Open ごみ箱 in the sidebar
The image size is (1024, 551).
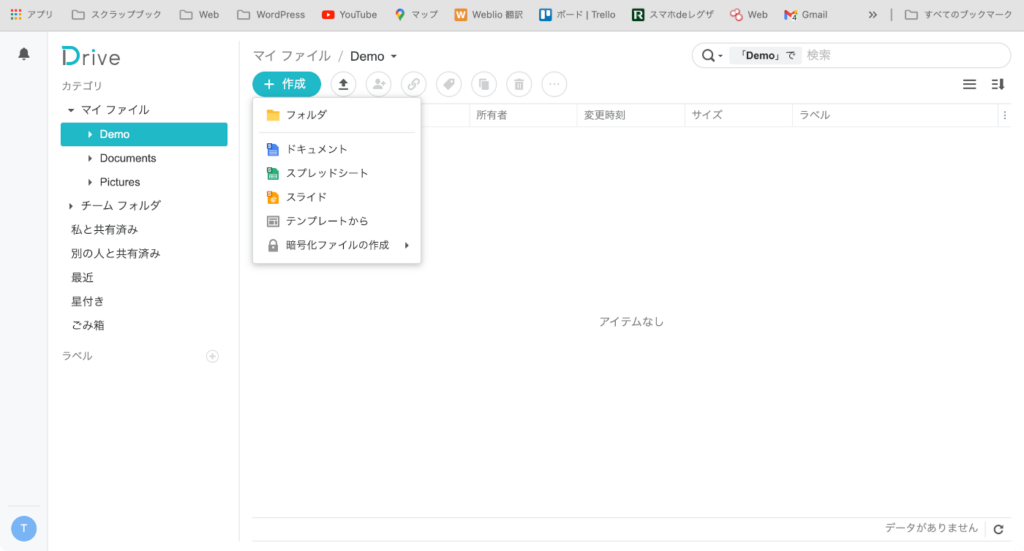coord(88,325)
